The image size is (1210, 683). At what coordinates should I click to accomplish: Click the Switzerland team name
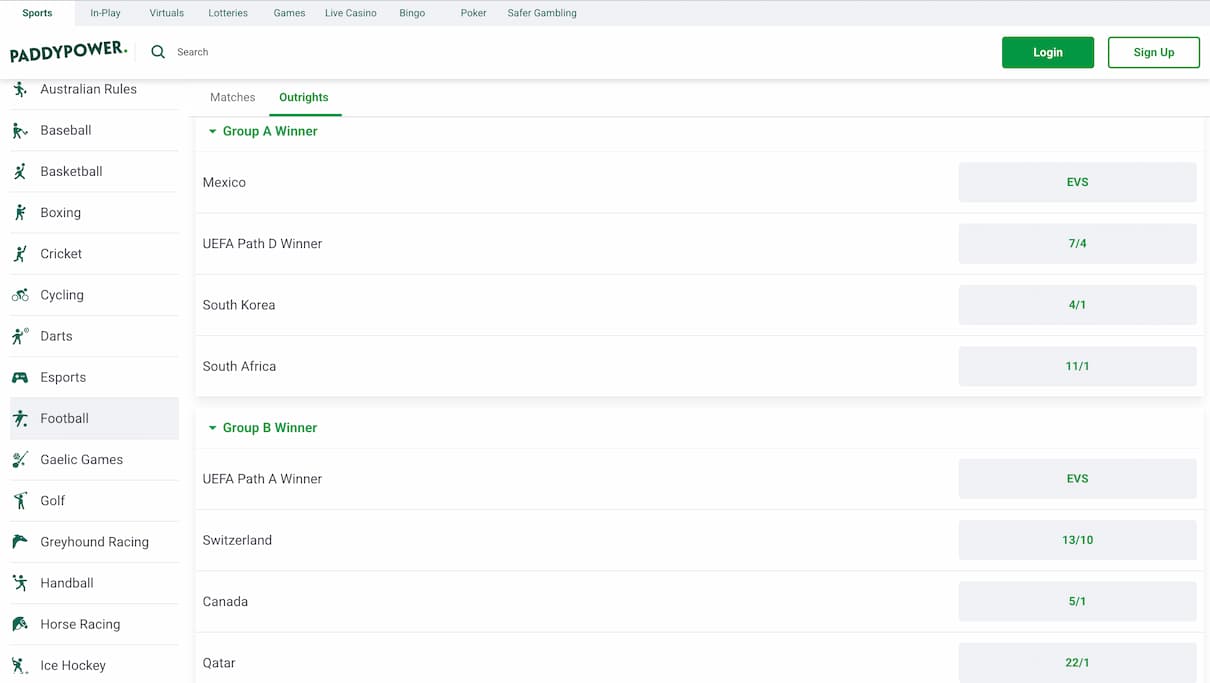pyautogui.click(x=237, y=540)
